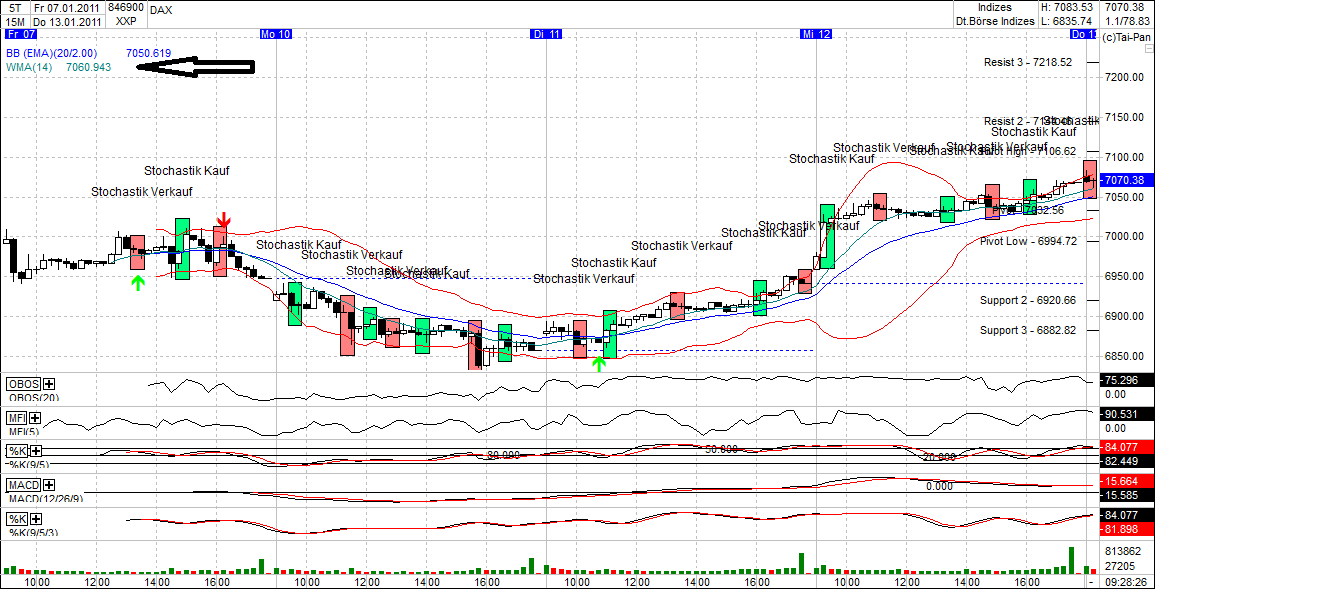This screenshot has height=589, width=1323.
Task: Click the Support 2 - 6920.66 level label
Action: click(x=1028, y=300)
